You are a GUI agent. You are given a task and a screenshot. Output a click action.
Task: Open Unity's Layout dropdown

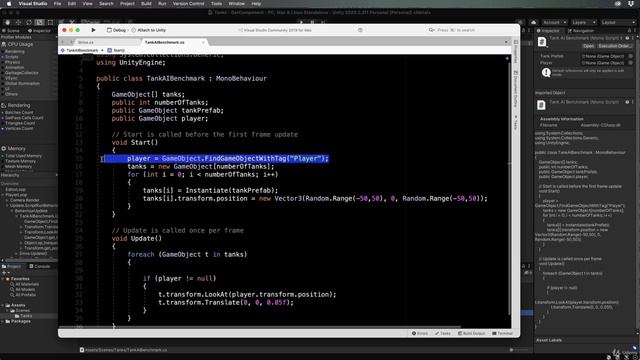coord(618,22)
